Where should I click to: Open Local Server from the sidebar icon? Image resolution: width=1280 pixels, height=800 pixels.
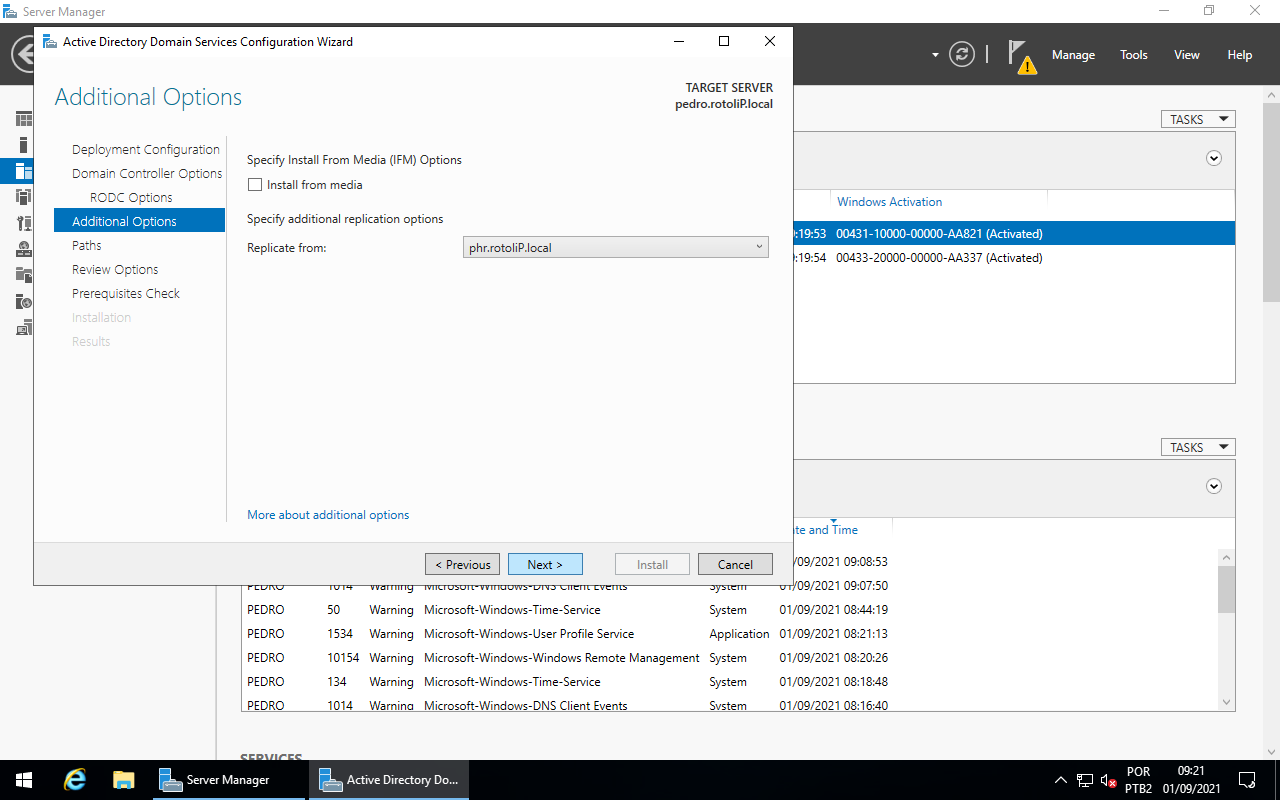pos(23,144)
